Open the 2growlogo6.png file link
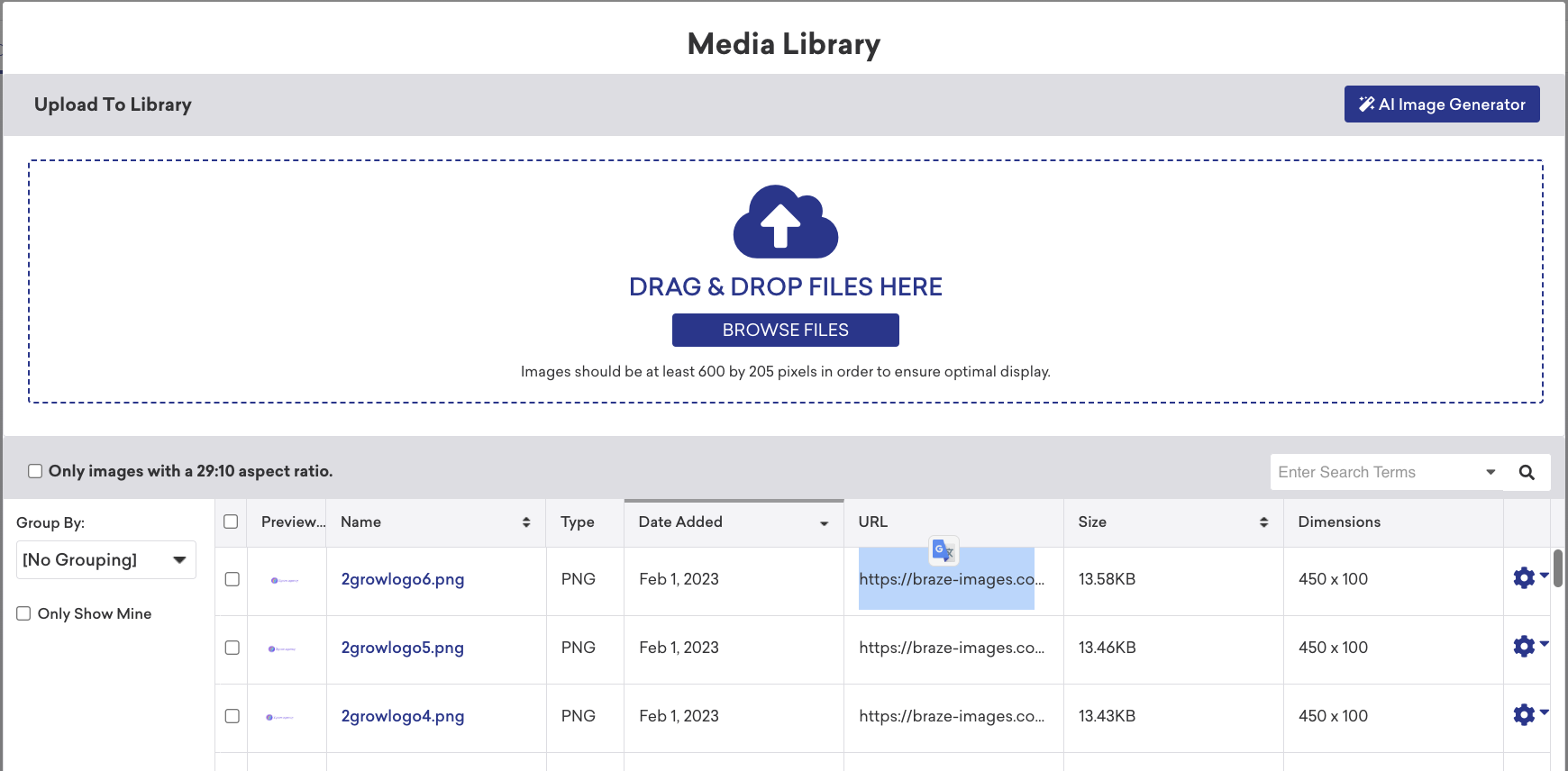Viewport: 1568px width, 771px height. click(402, 579)
